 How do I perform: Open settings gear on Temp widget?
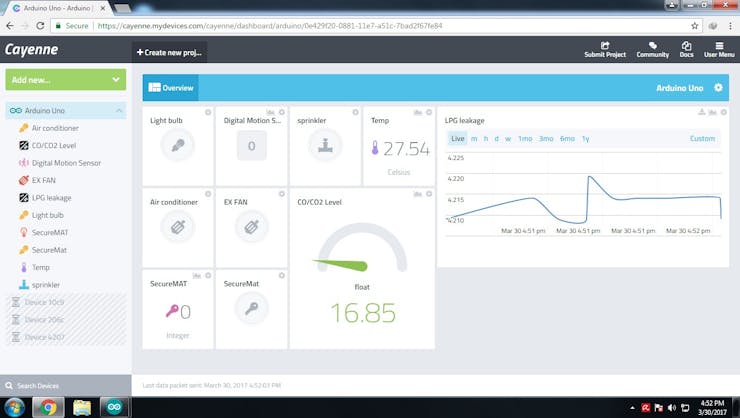[429, 112]
